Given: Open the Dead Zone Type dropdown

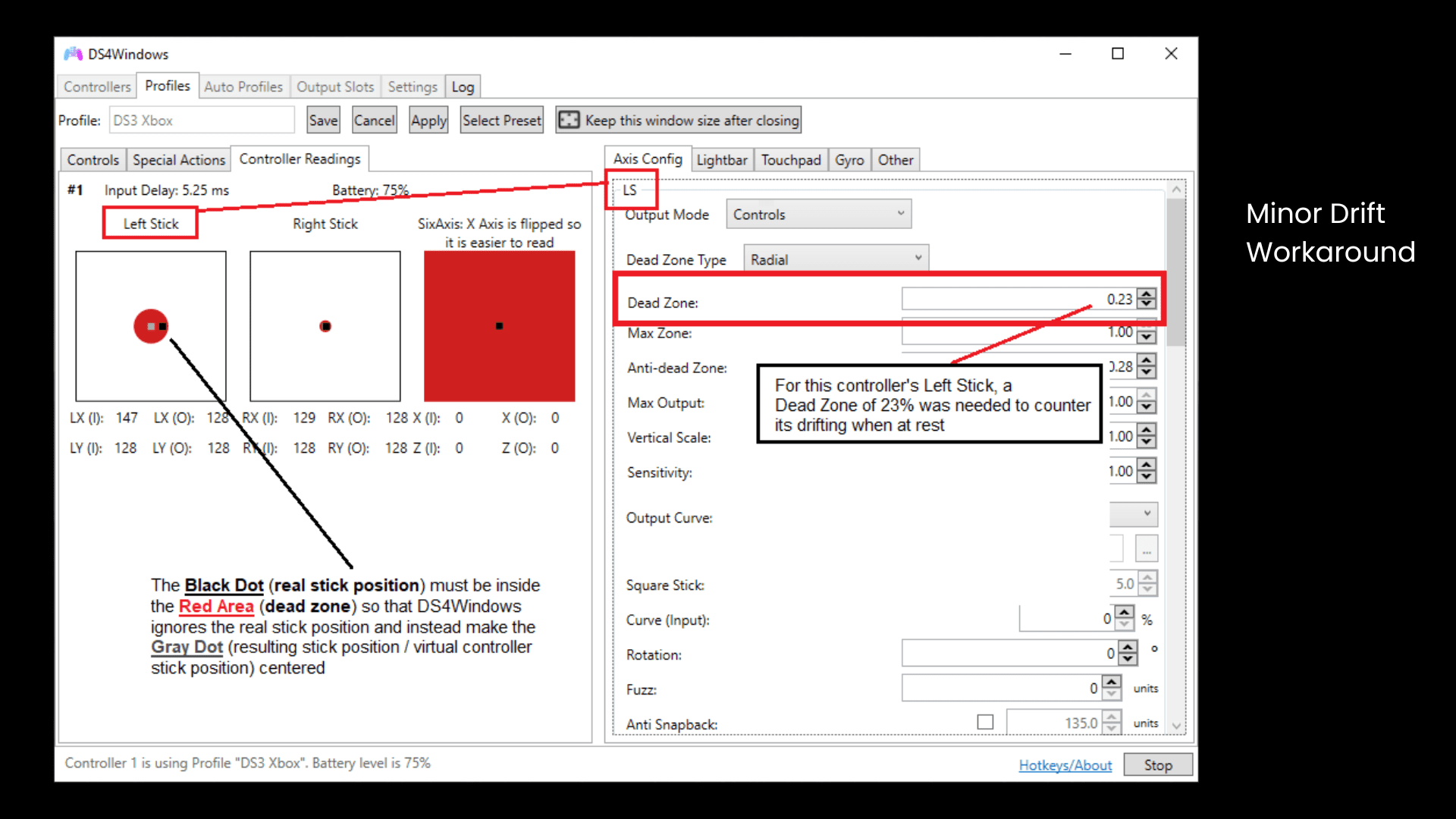Looking at the screenshot, I should pyautogui.click(x=836, y=259).
